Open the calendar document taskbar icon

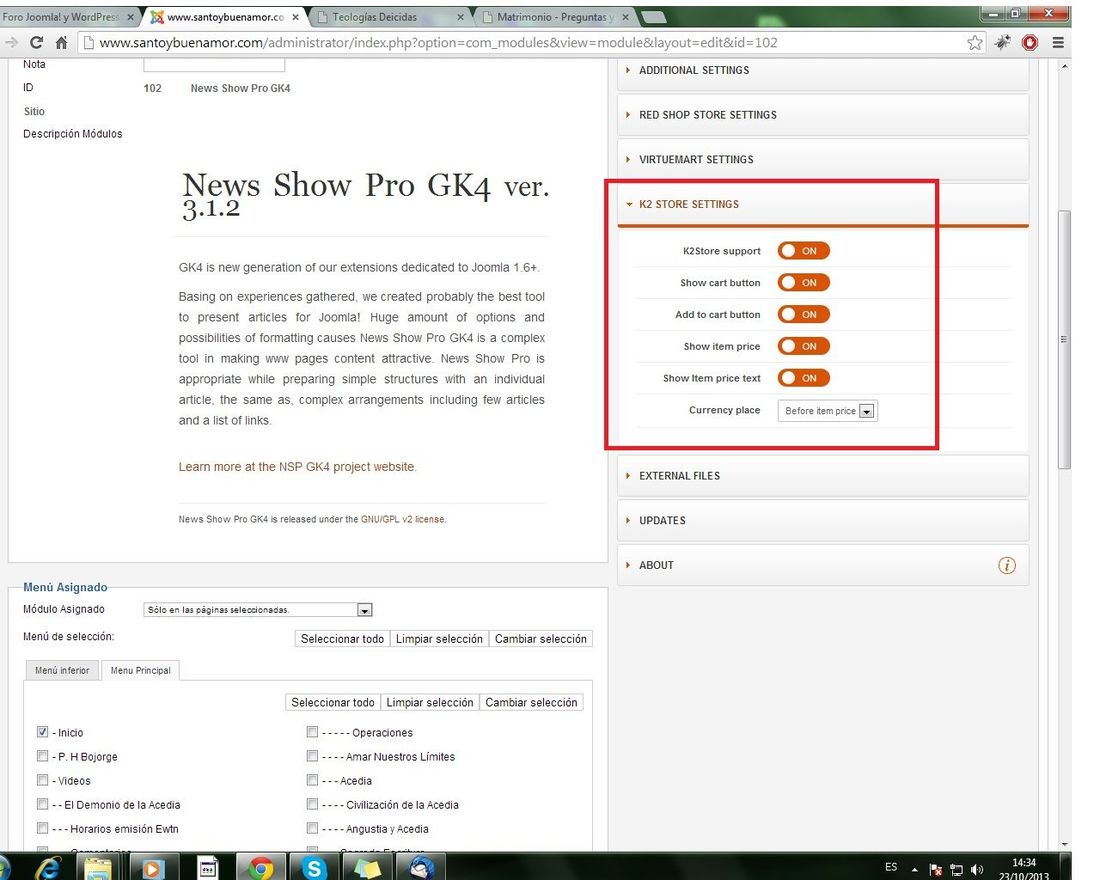[x=208, y=868]
